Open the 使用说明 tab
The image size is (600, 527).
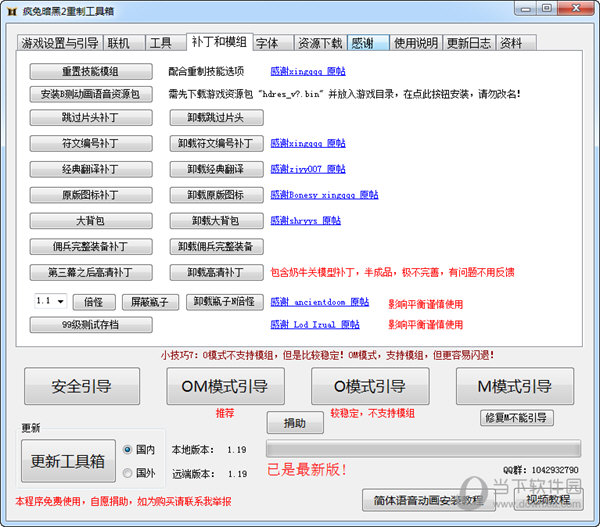(415, 43)
